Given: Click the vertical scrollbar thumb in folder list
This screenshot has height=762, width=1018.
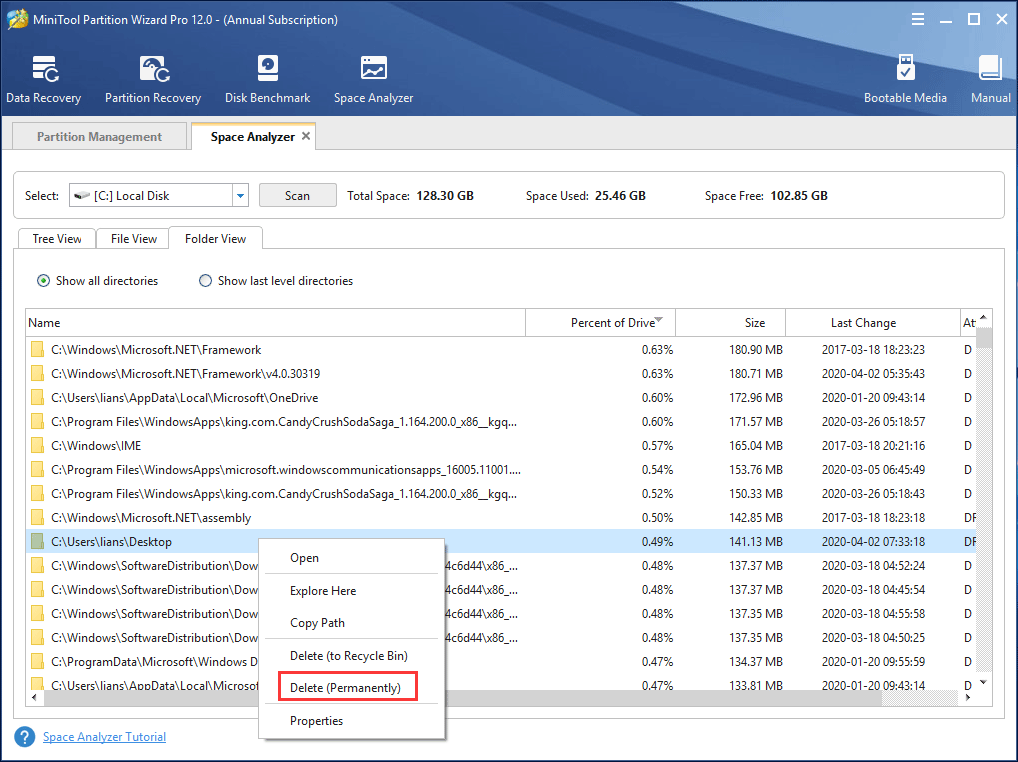Looking at the screenshot, I should 984,338.
